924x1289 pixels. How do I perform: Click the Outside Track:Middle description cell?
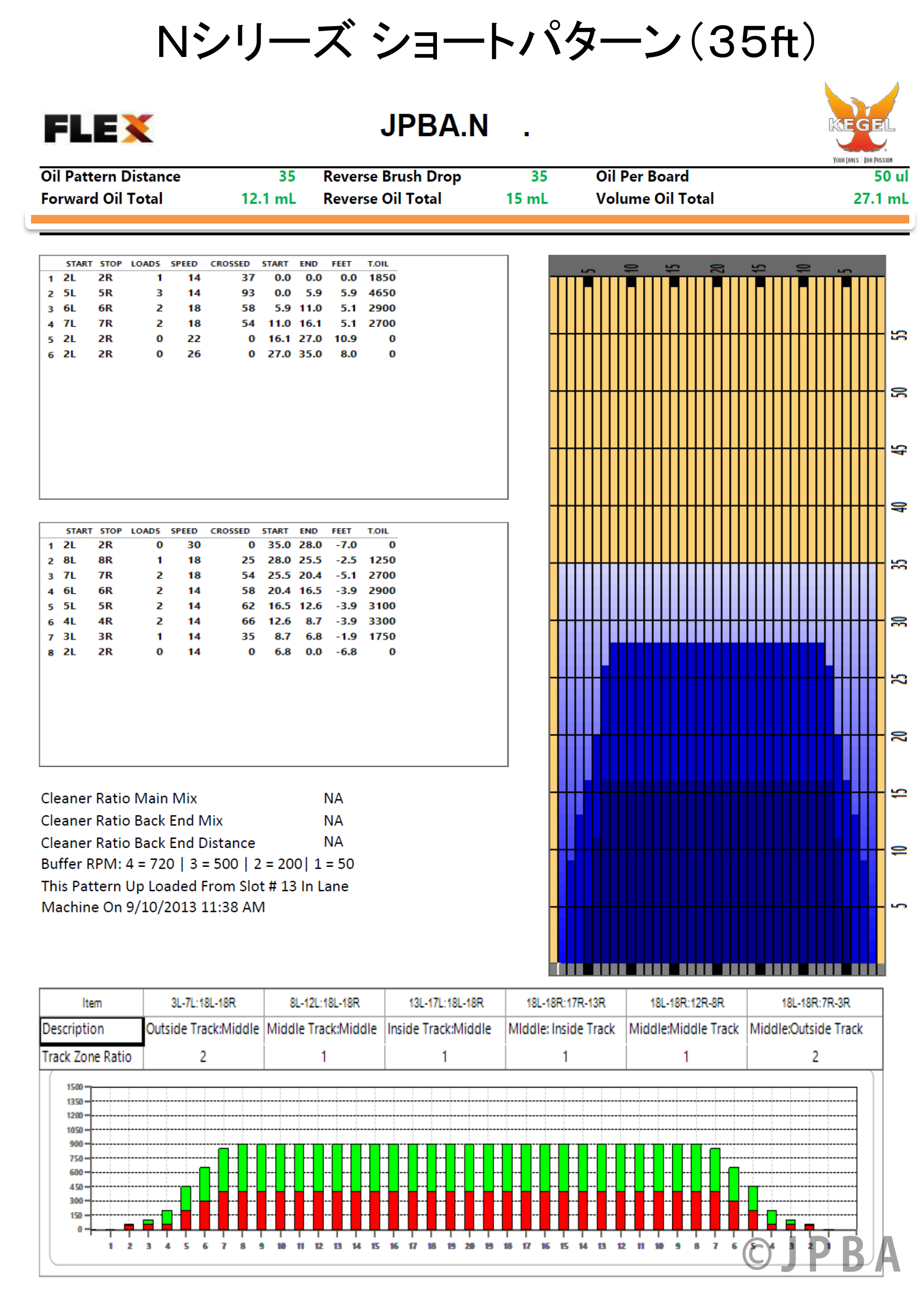[203, 1029]
